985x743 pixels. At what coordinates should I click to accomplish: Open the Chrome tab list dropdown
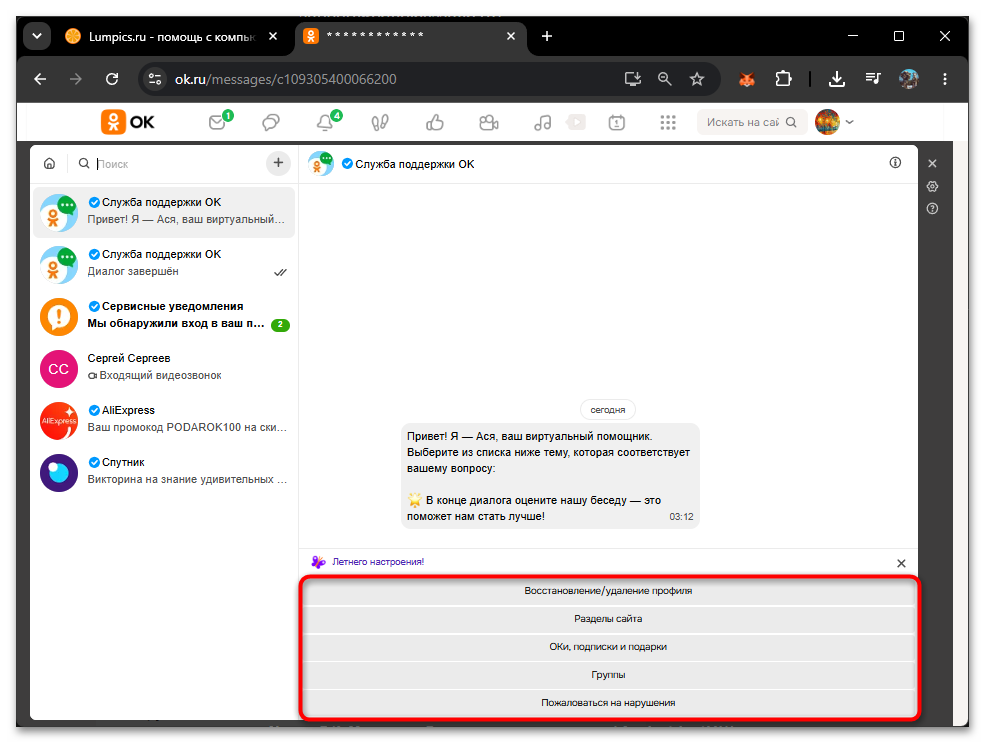(x=37, y=36)
